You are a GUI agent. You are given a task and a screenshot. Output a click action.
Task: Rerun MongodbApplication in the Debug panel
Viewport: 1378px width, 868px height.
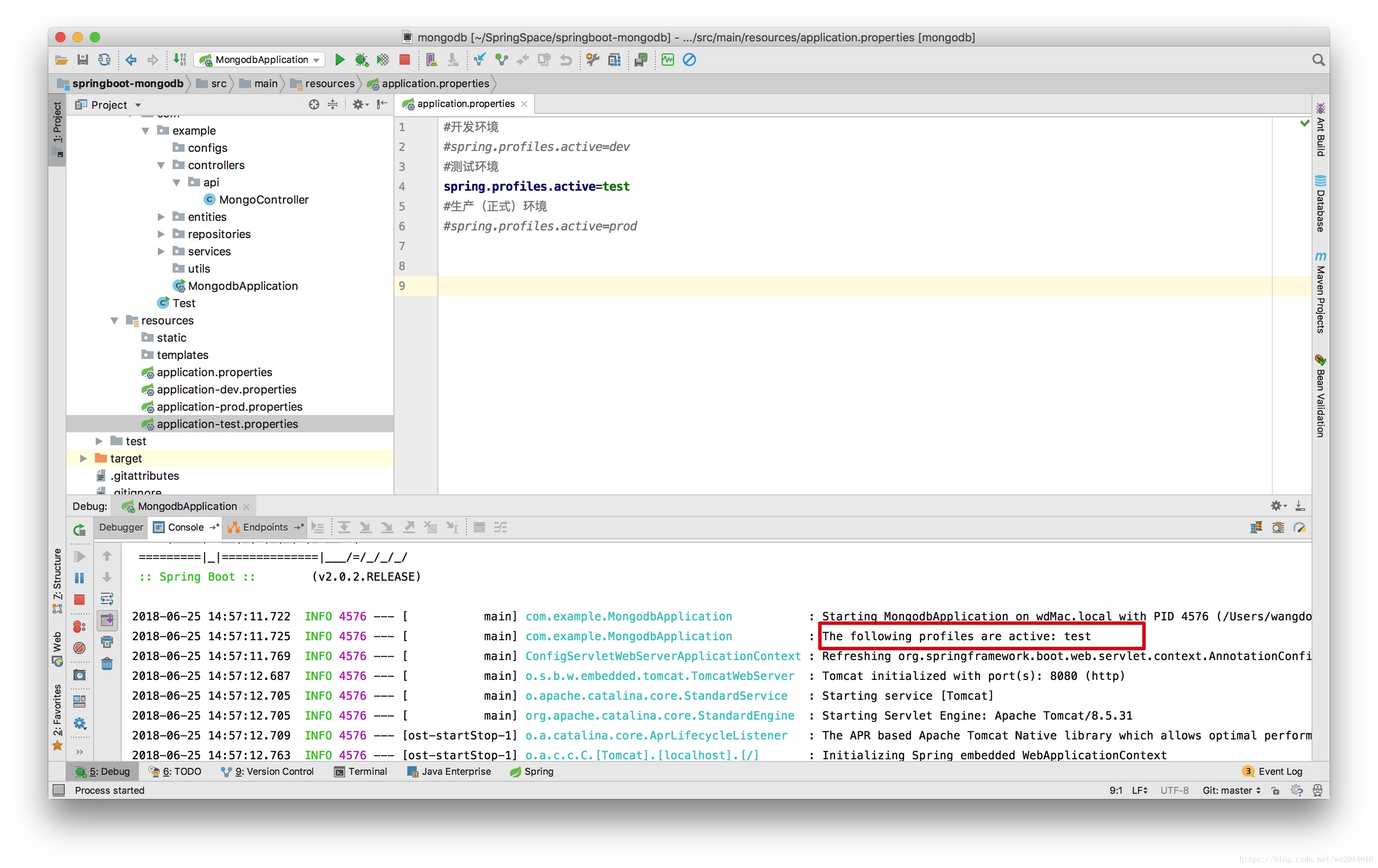pos(79,530)
